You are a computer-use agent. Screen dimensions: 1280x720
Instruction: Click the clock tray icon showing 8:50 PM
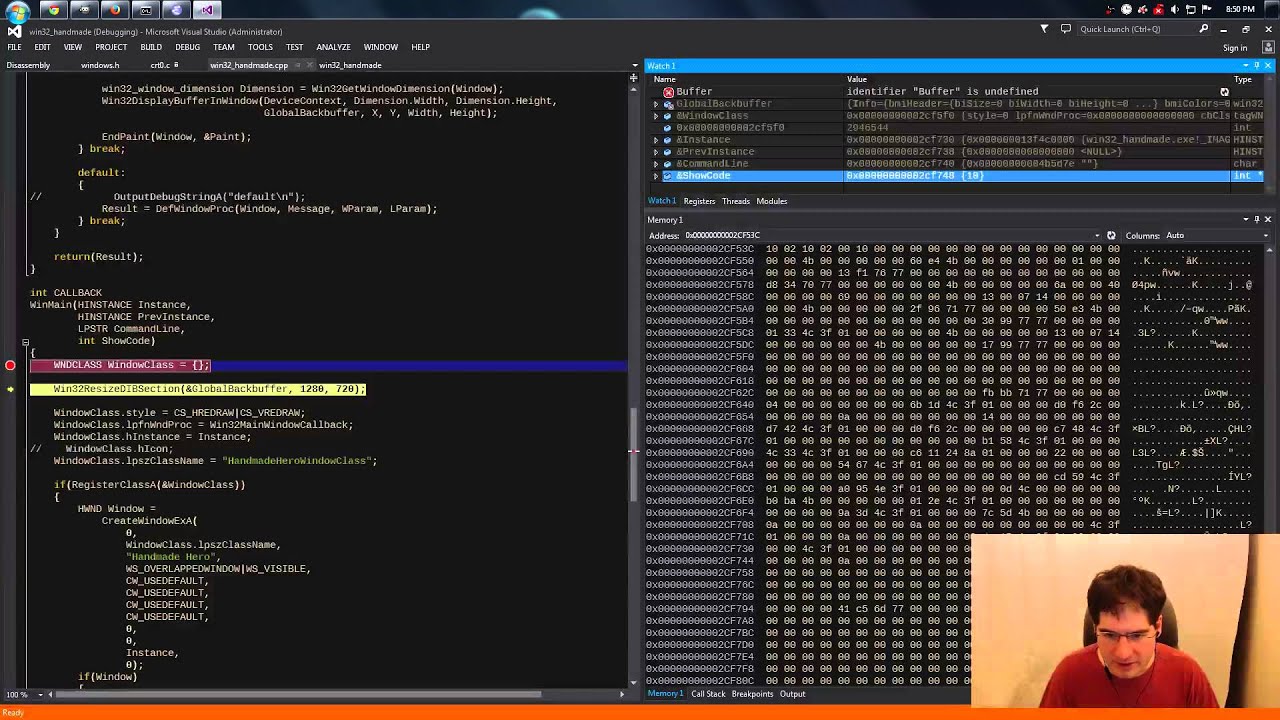(x=1240, y=10)
